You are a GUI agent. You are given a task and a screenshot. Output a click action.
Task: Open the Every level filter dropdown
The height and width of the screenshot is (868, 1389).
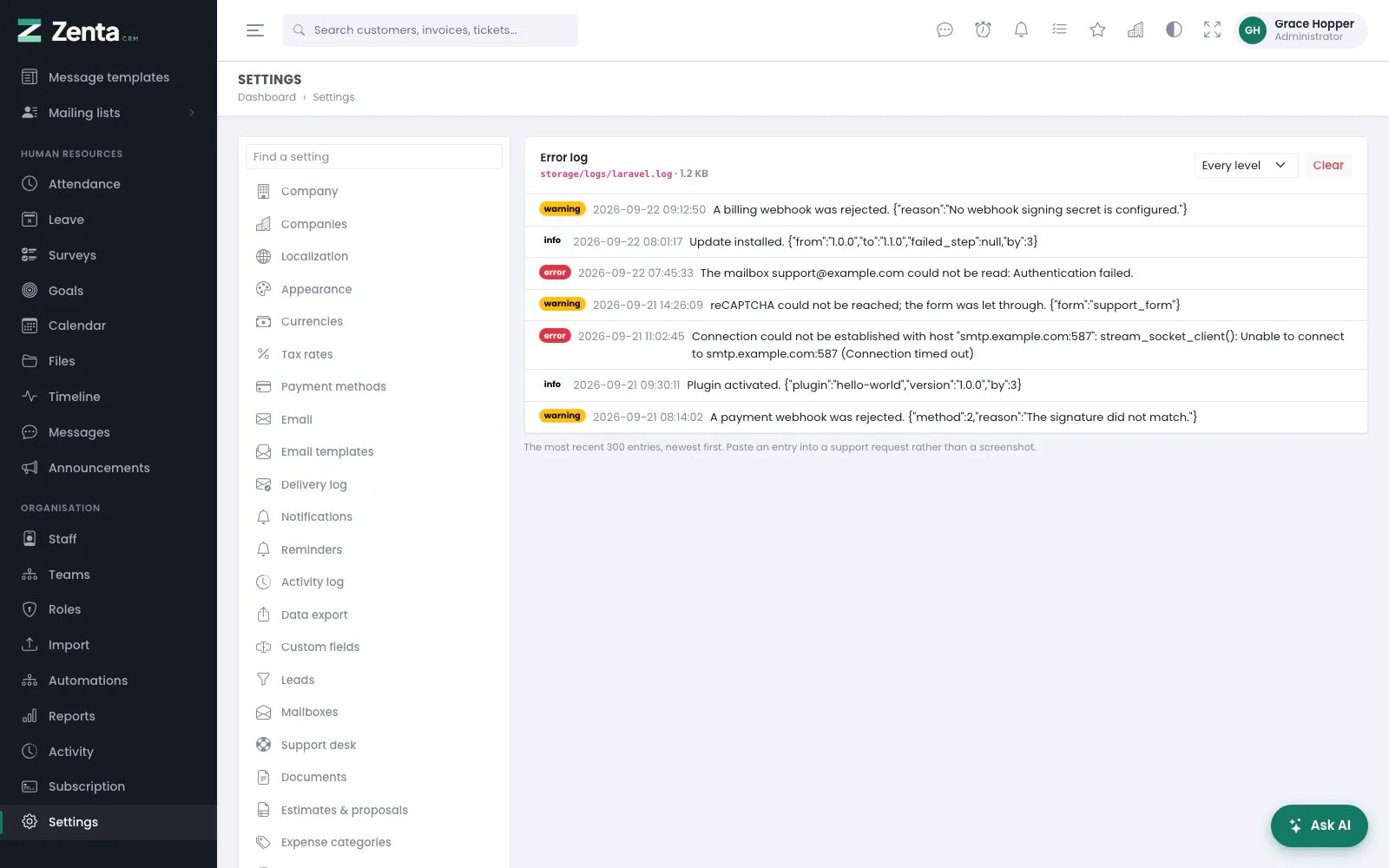coord(1246,165)
